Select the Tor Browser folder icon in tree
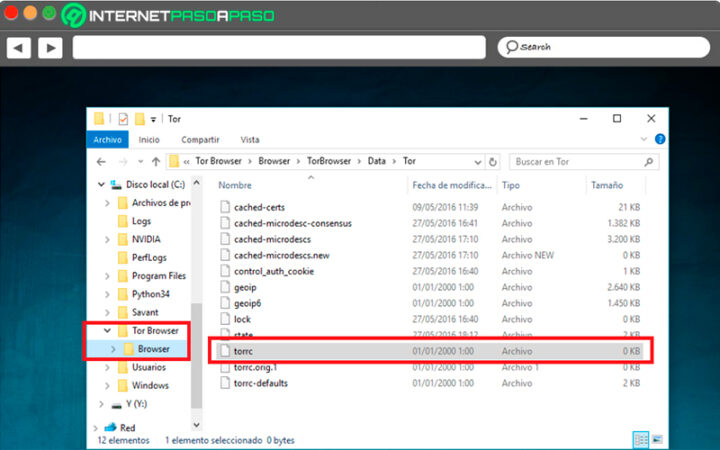The image size is (720, 450). [x=123, y=331]
